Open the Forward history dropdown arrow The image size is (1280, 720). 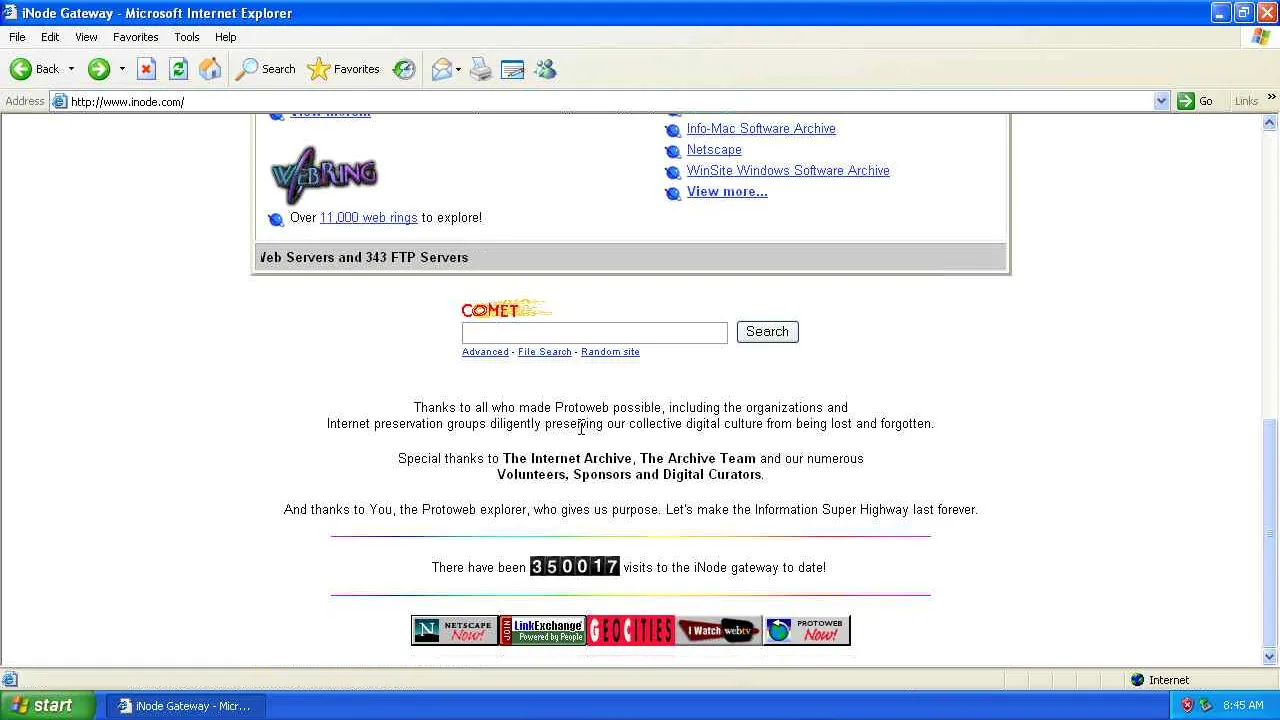(122, 69)
